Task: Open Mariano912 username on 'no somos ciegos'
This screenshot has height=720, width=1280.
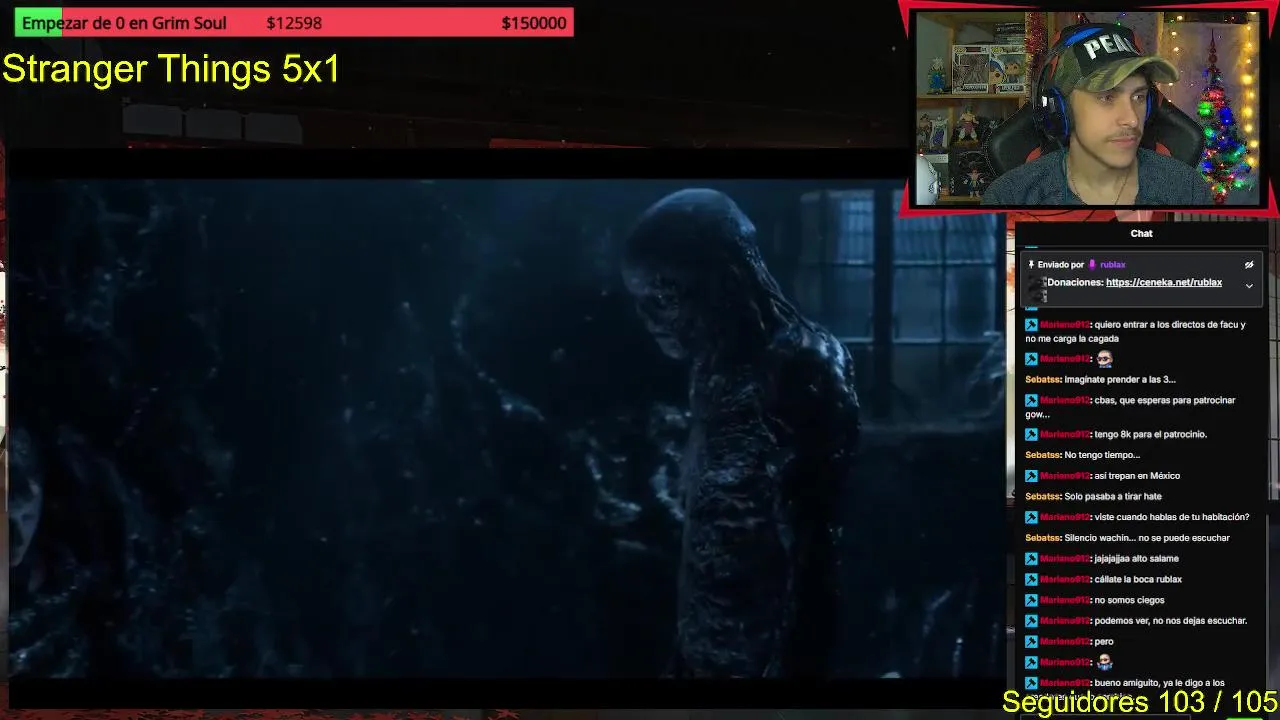Action: point(1065,601)
